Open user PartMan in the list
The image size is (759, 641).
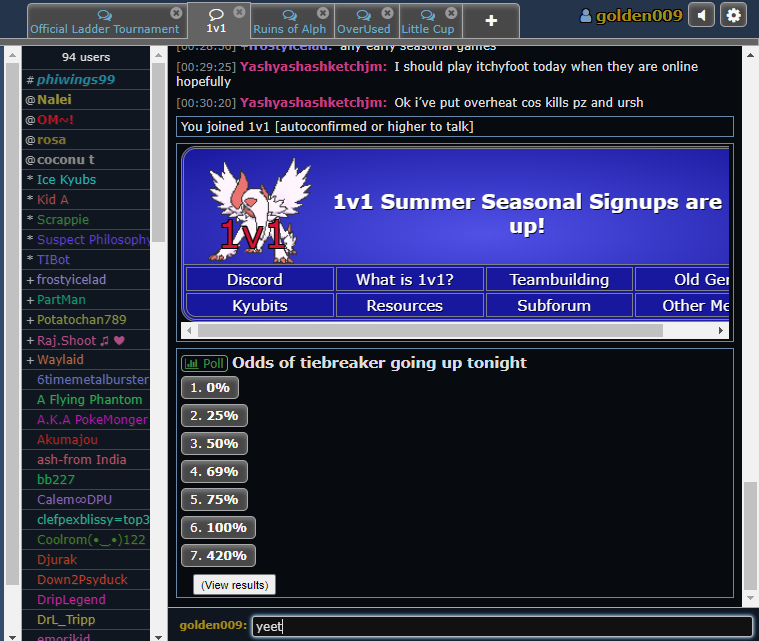(86, 300)
